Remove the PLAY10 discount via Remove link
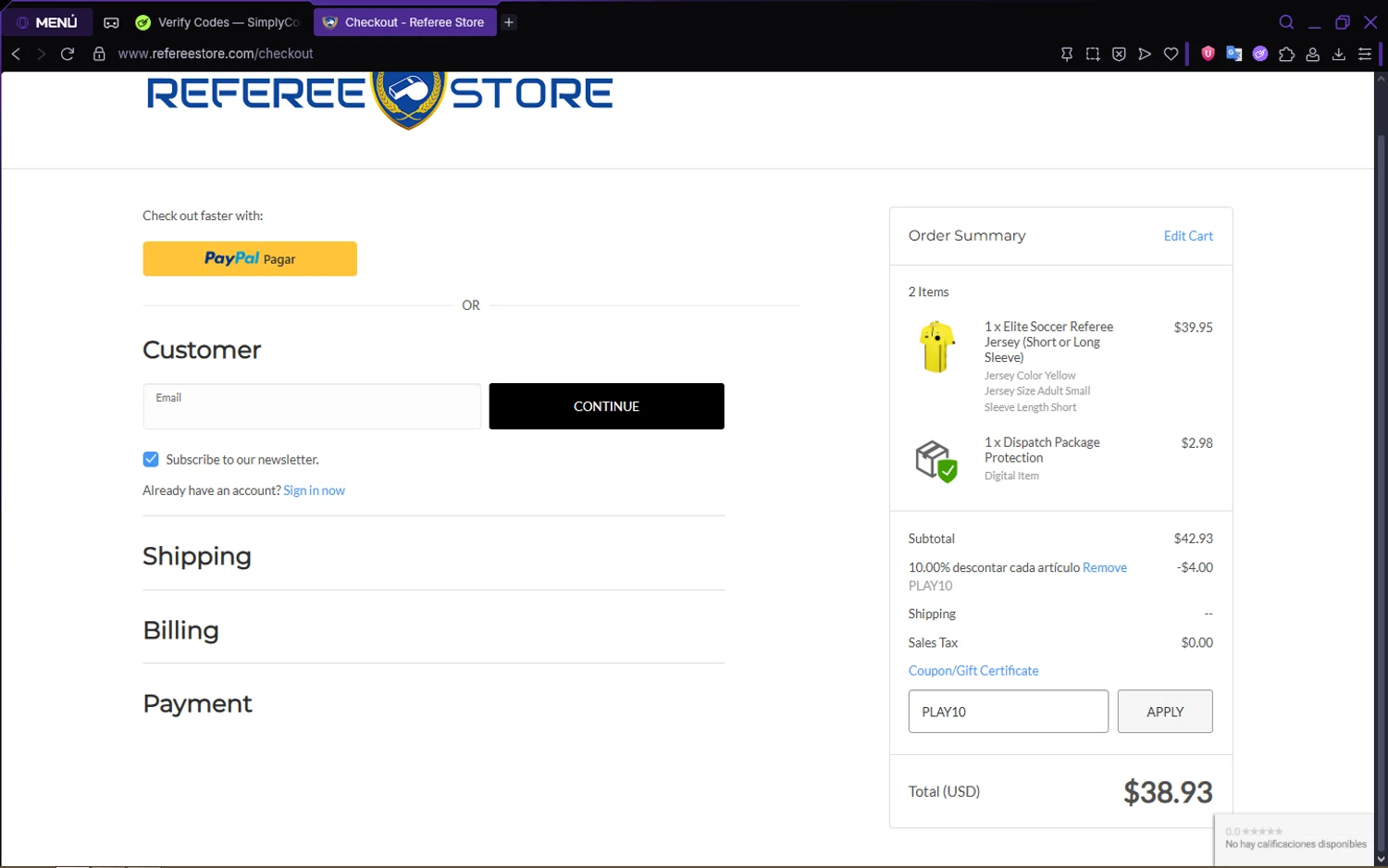The image size is (1388, 868). [1105, 567]
